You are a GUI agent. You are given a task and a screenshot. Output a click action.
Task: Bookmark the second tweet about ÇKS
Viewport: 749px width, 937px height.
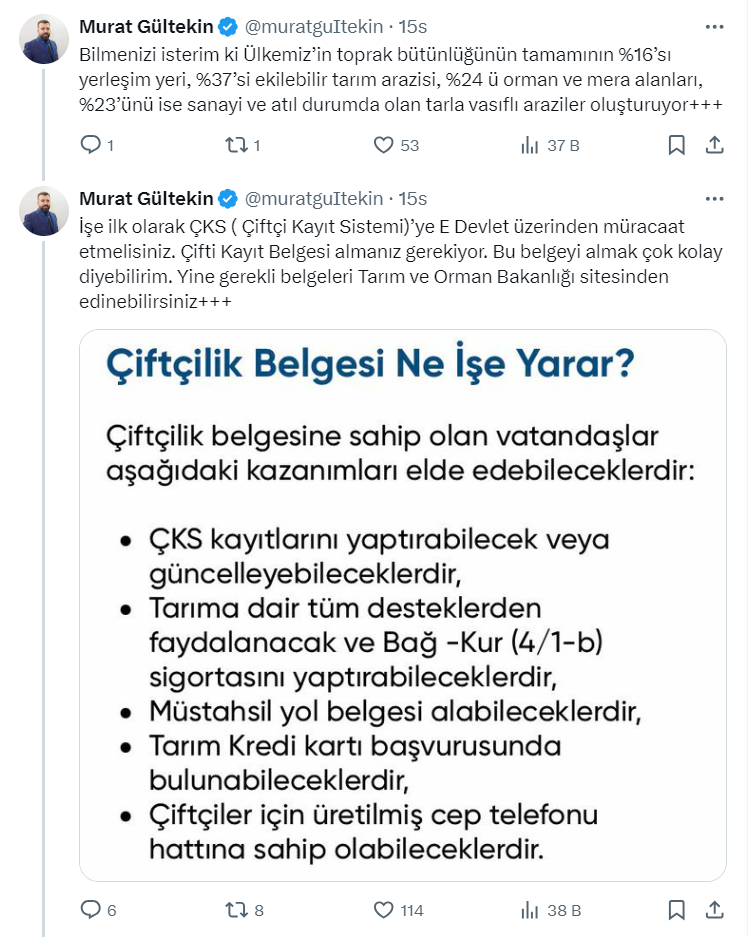point(677,910)
